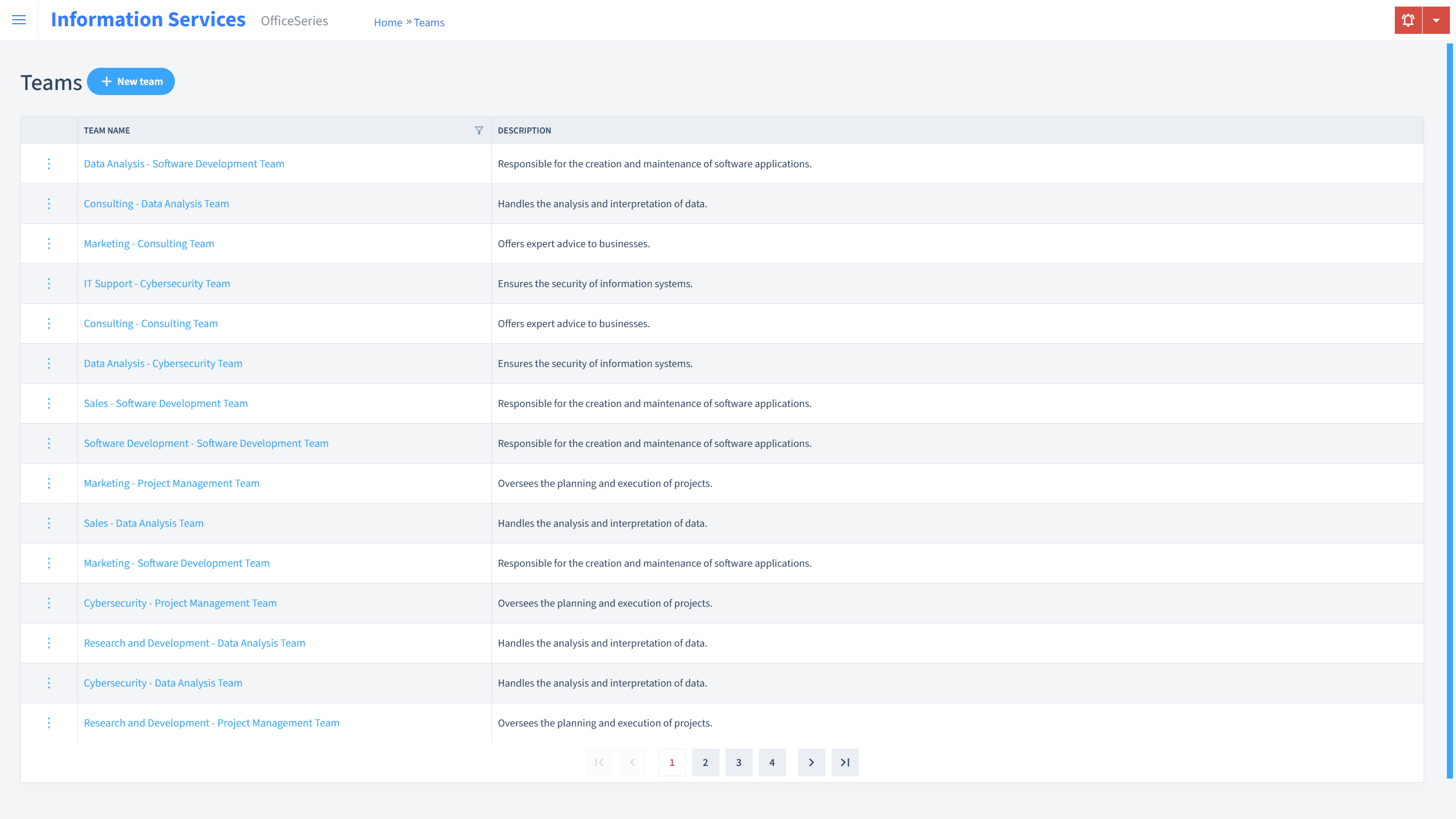This screenshot has width=1456, height=819.
Task: Select page 4 in pagination
Action: [772, 762]
